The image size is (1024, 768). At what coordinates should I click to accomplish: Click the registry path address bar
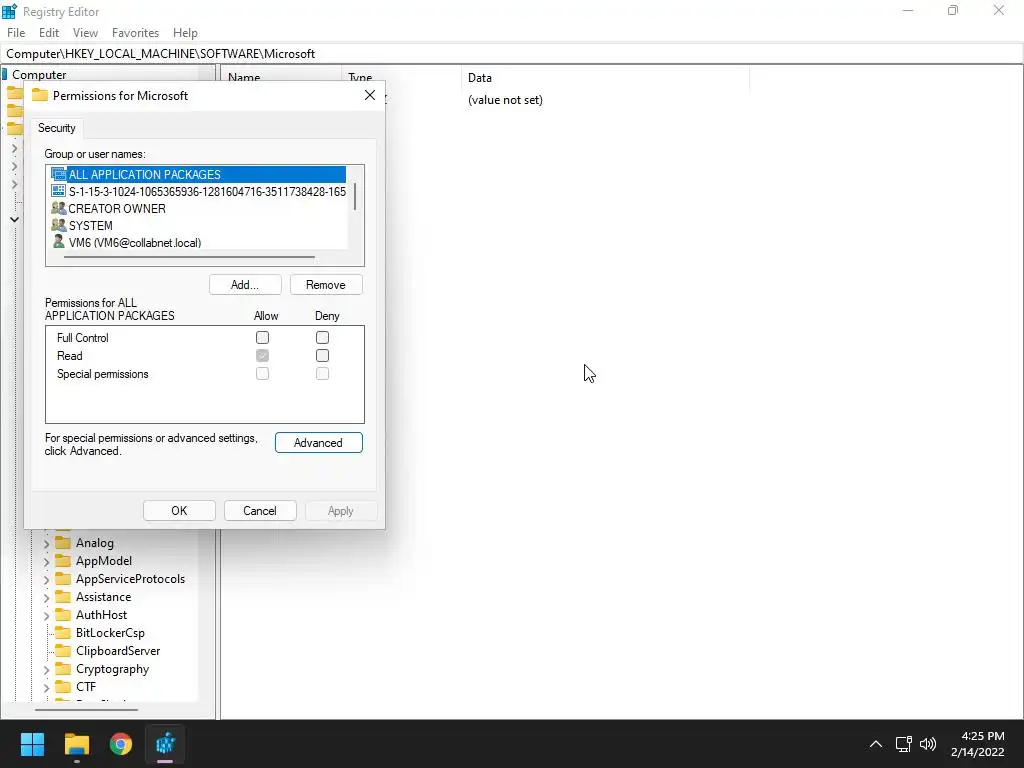click(x=512, y=54)
